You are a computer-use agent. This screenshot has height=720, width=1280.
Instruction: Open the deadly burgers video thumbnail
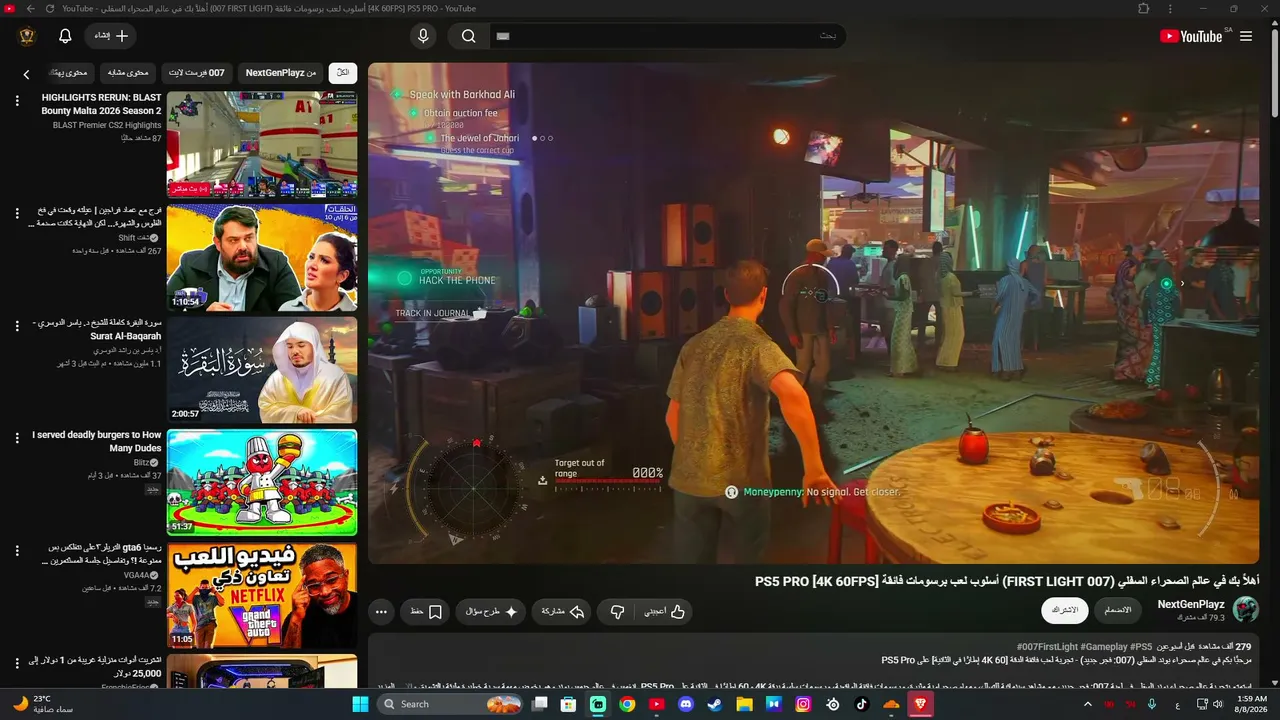[262, 483]
